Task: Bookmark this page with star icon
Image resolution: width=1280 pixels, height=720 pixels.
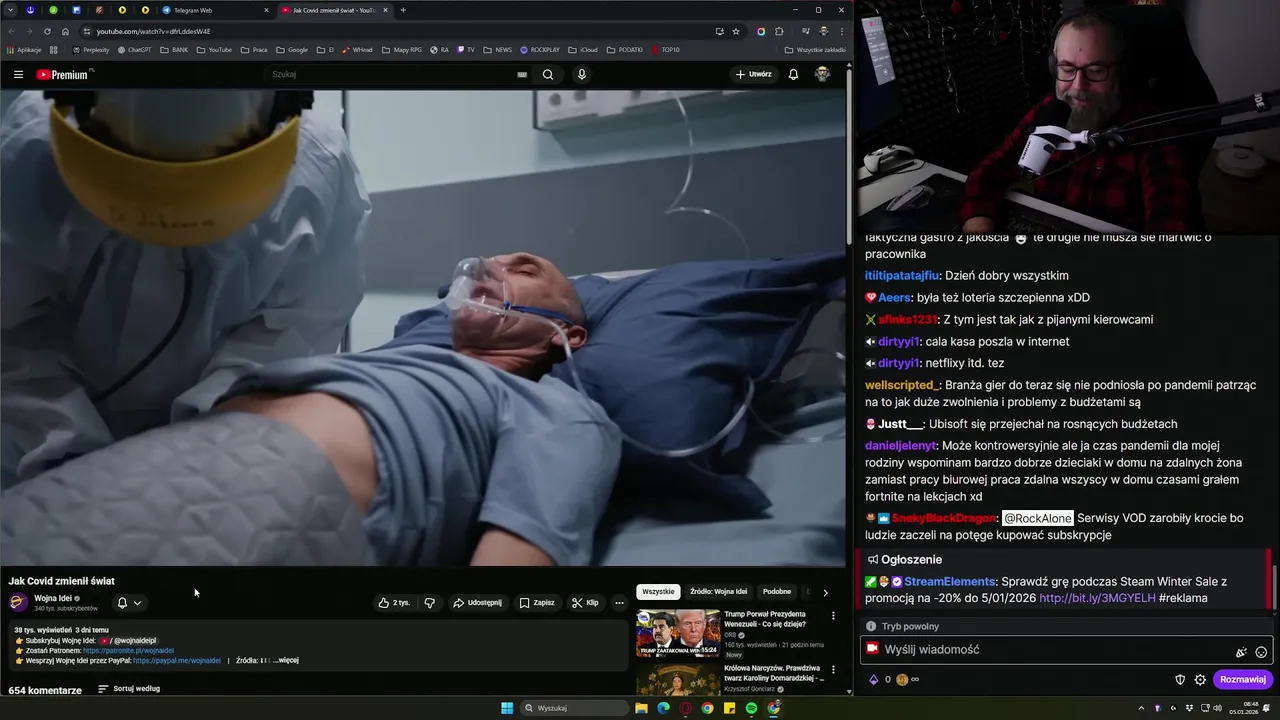Action: tap(736, 31)
